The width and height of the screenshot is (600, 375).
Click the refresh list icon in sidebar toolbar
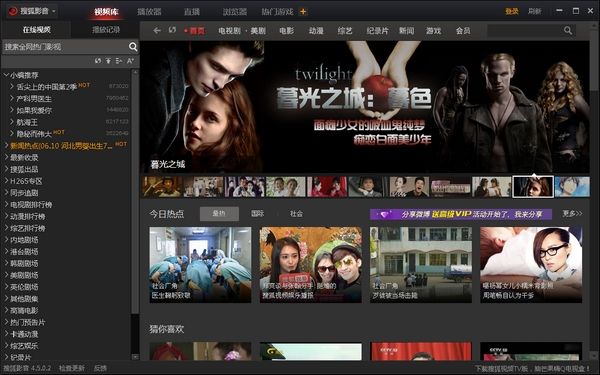click(x=98, y=61)
